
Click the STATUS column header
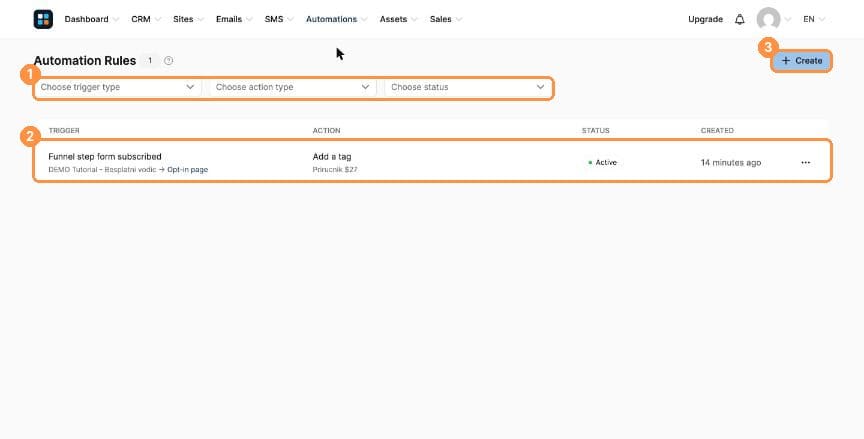(596, 131)
